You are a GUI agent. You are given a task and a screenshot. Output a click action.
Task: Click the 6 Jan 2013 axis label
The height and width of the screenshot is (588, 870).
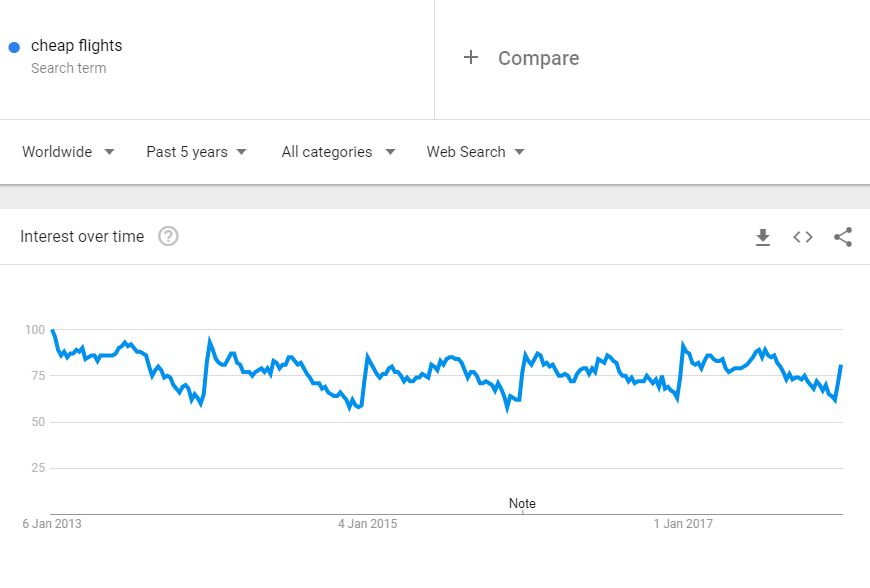pos(52,524)
